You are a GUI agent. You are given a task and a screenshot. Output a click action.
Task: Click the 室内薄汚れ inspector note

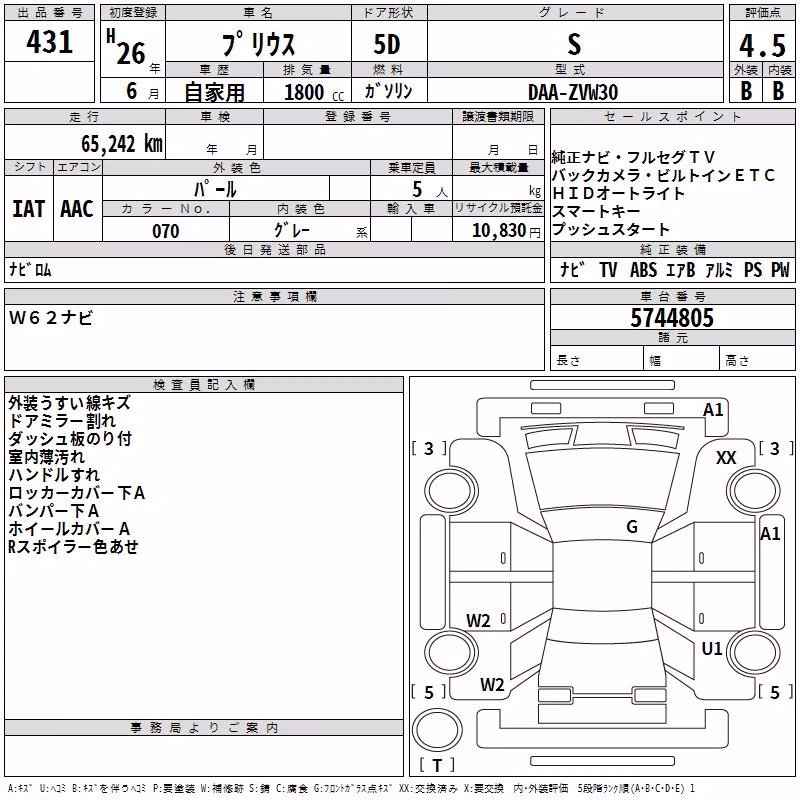coord(47,457)
